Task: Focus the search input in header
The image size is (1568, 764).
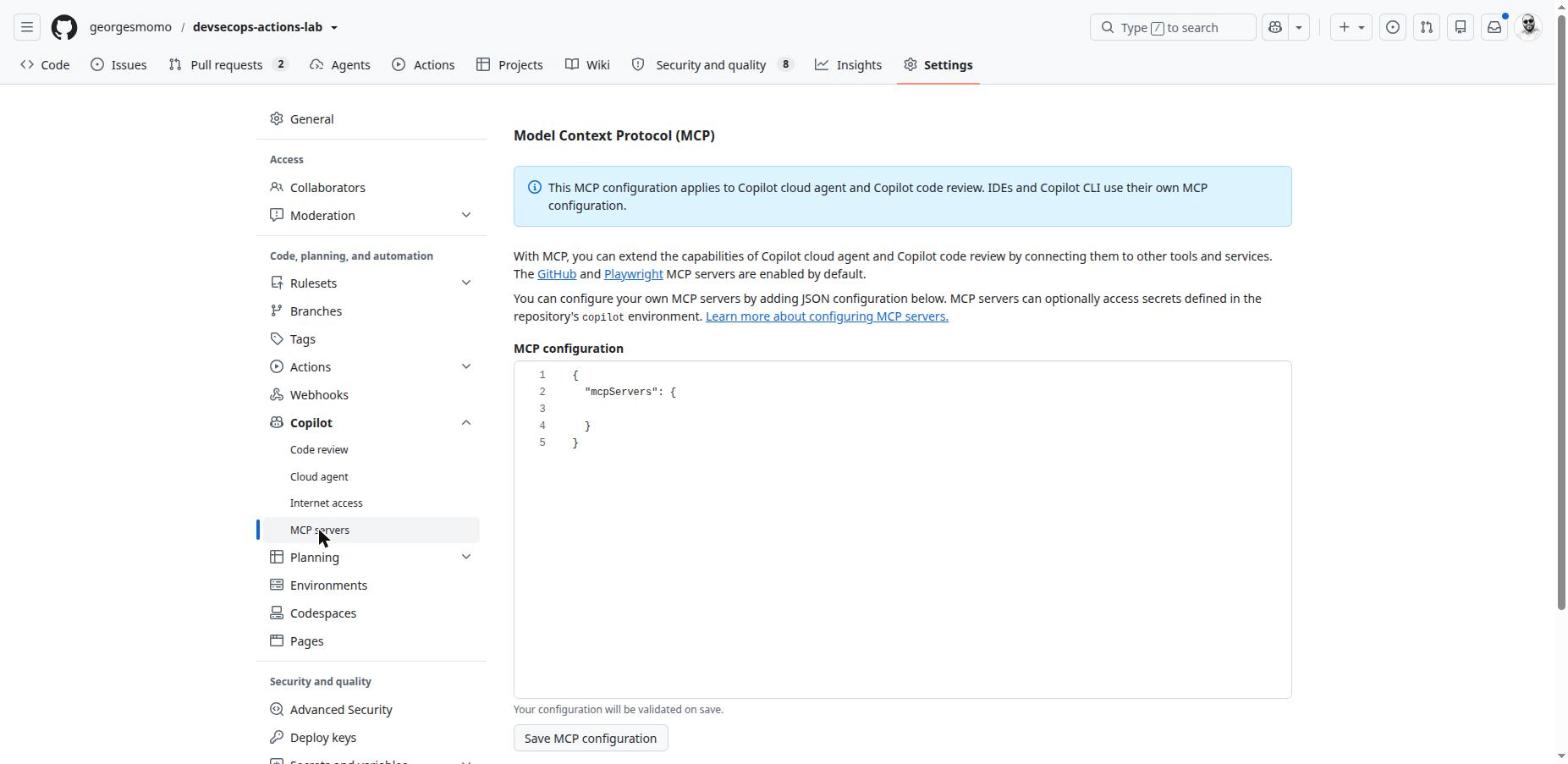Action: [x=1173, y=27]
